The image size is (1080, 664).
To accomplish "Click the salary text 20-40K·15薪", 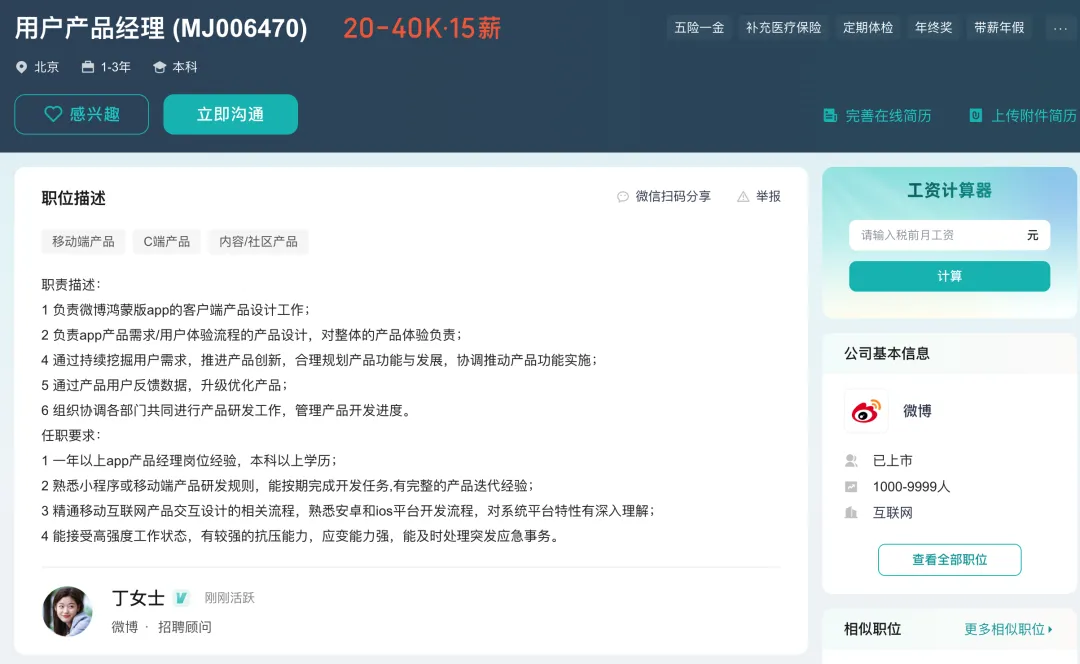I will click(x=422, y=28).
